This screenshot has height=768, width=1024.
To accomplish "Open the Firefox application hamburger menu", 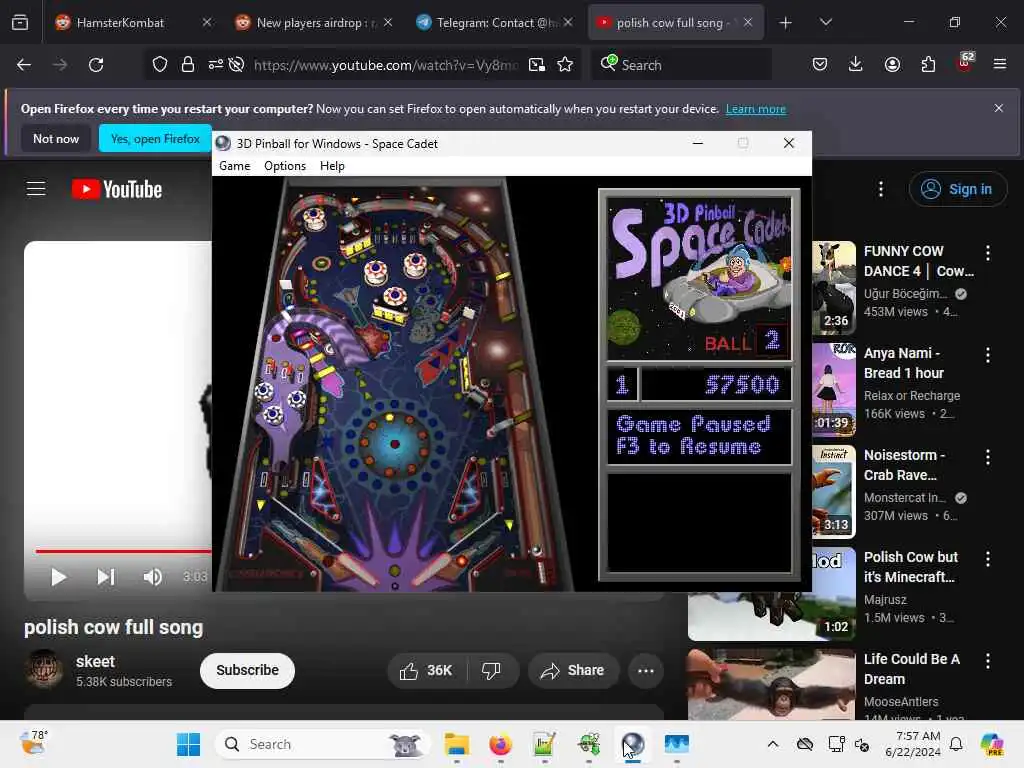I will (1000, 64).
